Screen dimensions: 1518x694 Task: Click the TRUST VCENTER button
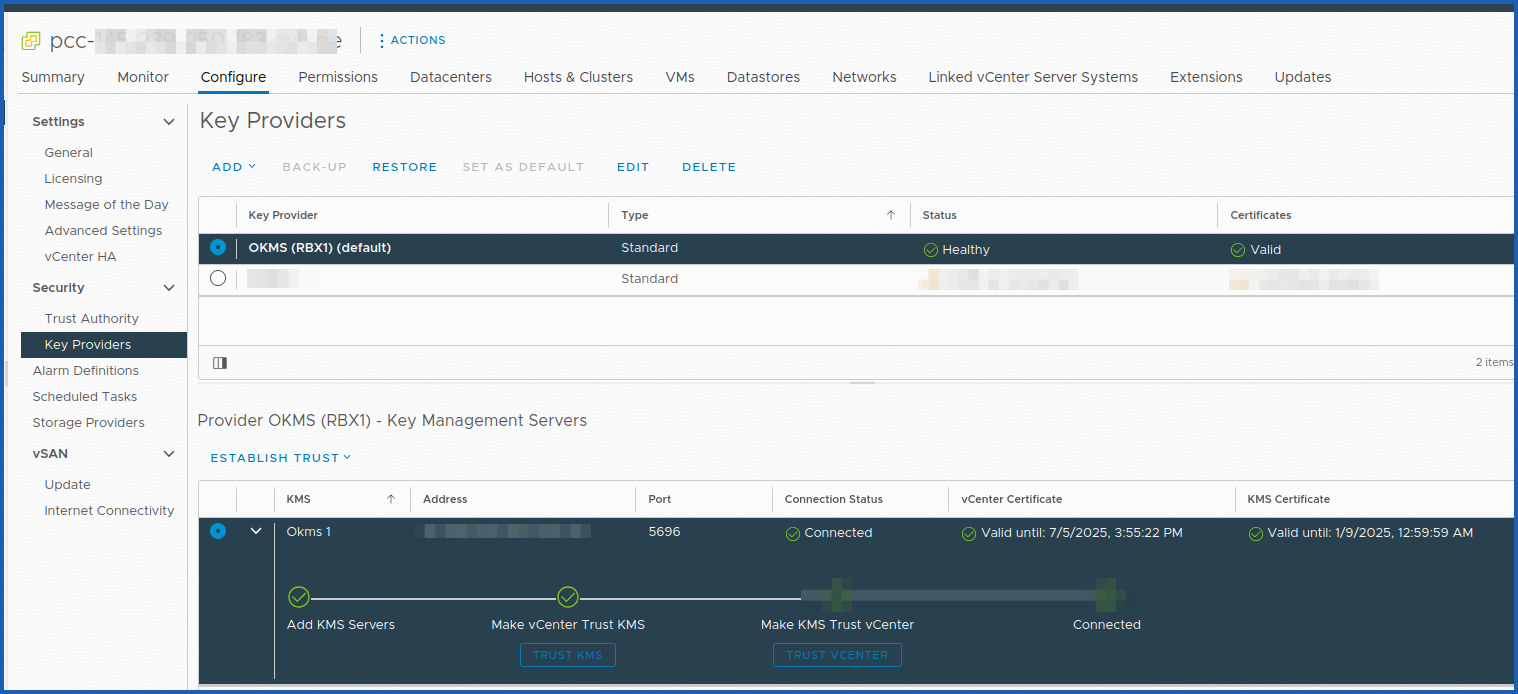(x=837, y=655)
